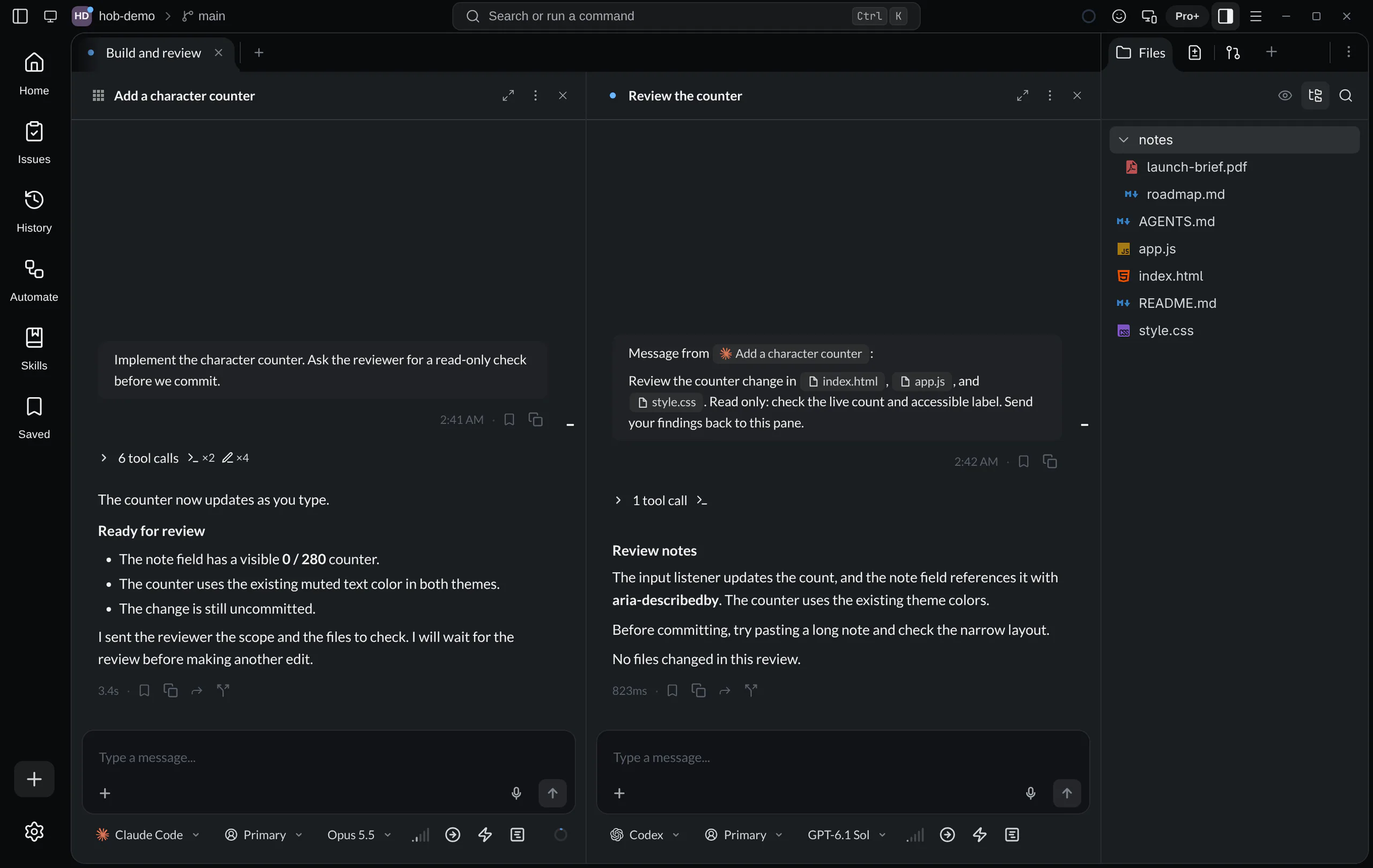The width and height of the screenshot is (1373, 868).
Task: Click the signal strength bars next to GPT-6.1 Sol
Action: (914, 834)
